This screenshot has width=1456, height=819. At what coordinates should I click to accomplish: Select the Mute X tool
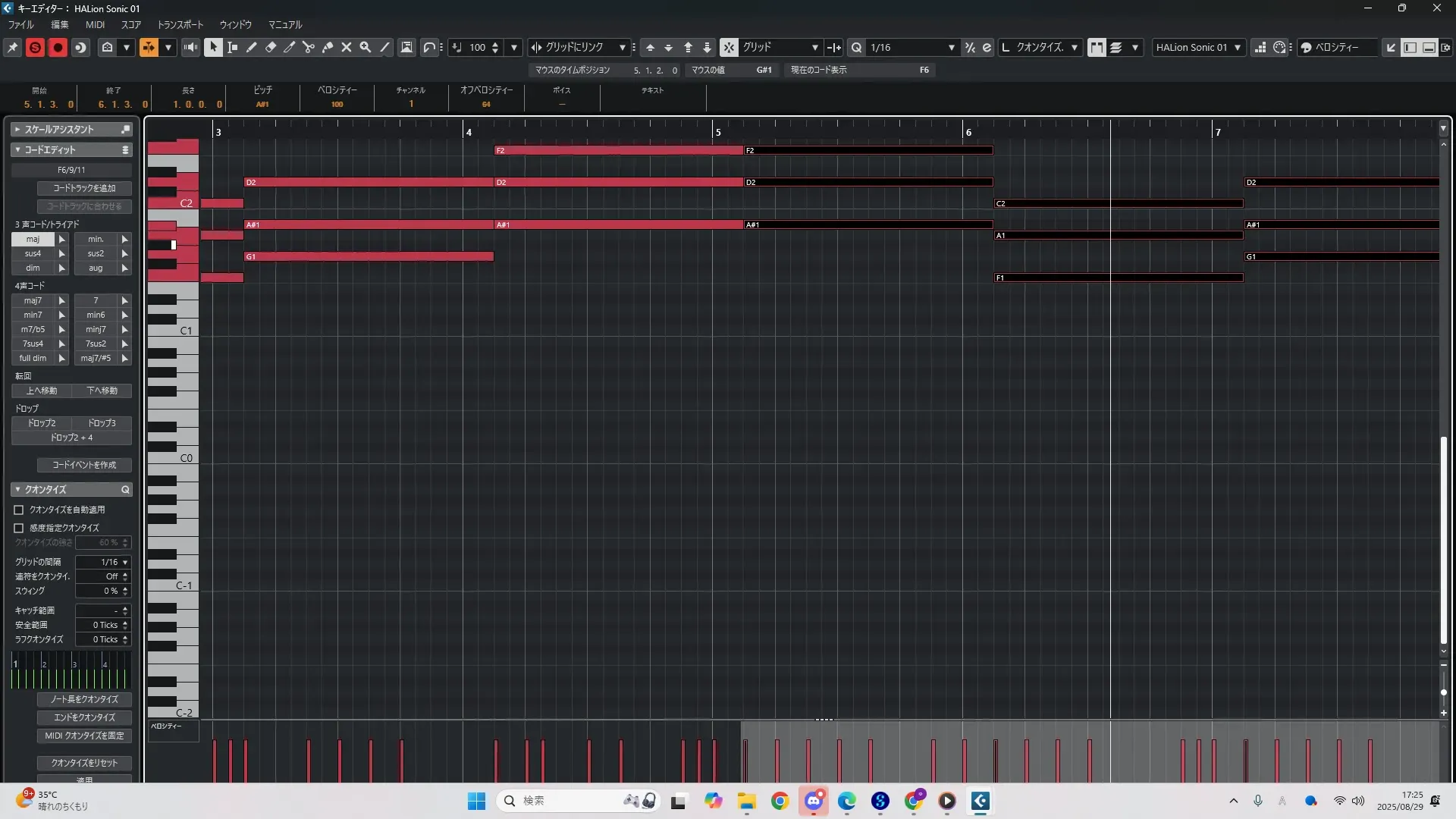coord(347,47)
